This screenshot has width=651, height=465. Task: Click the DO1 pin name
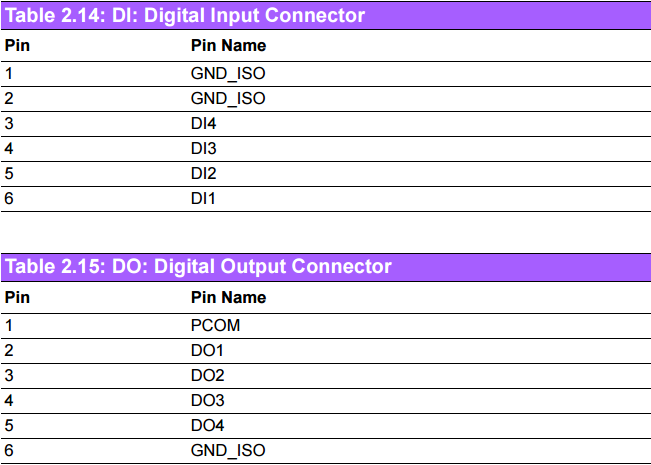pyautogui.click(x=207, y=350)
